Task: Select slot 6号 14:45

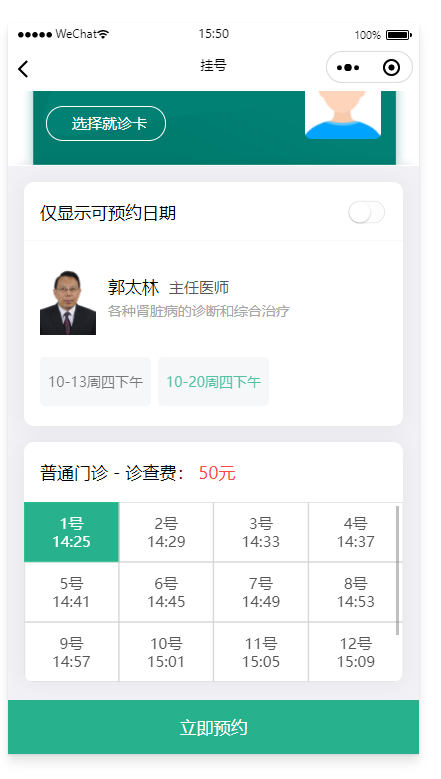Action: pos(166,592)
